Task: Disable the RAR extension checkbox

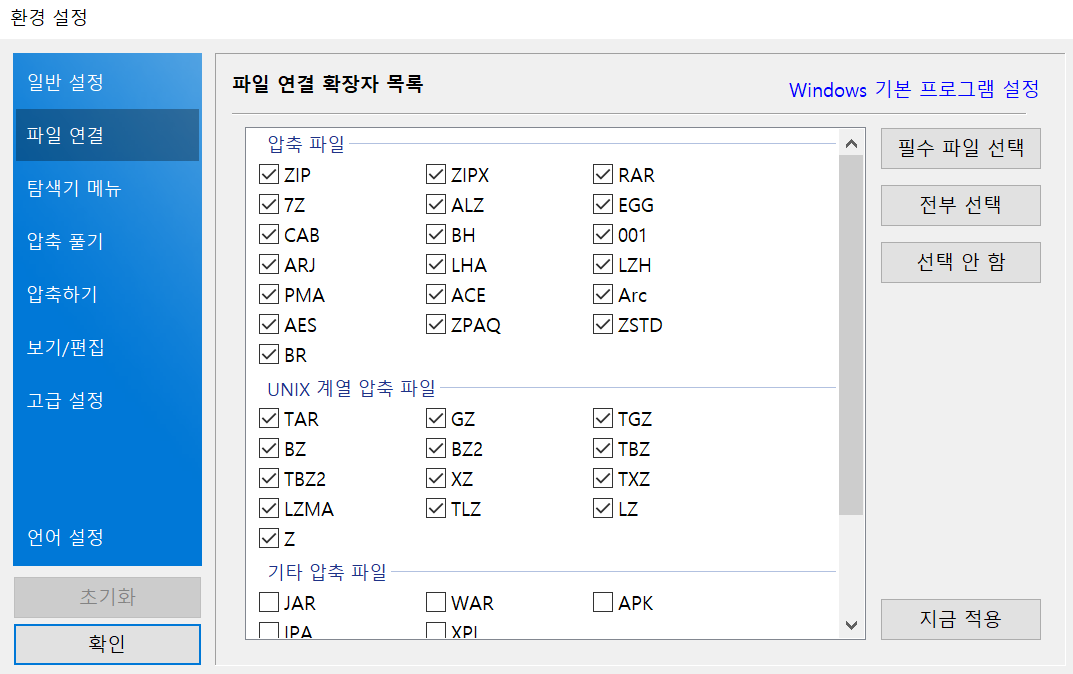Action: (x=602, y=174)
